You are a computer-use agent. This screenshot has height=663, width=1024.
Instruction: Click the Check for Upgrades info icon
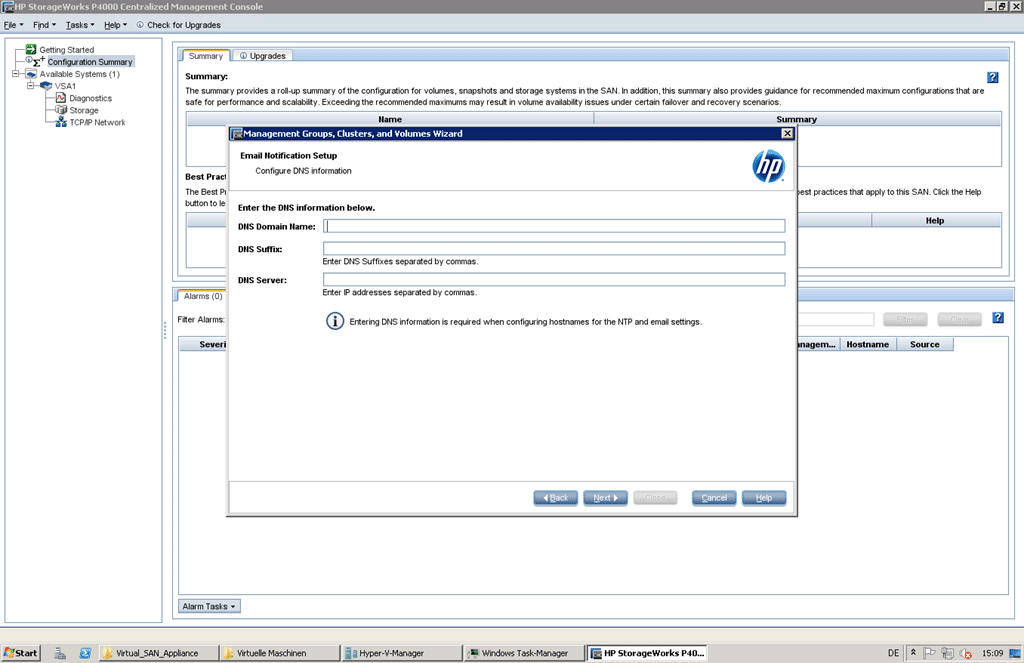pos(140,25)
